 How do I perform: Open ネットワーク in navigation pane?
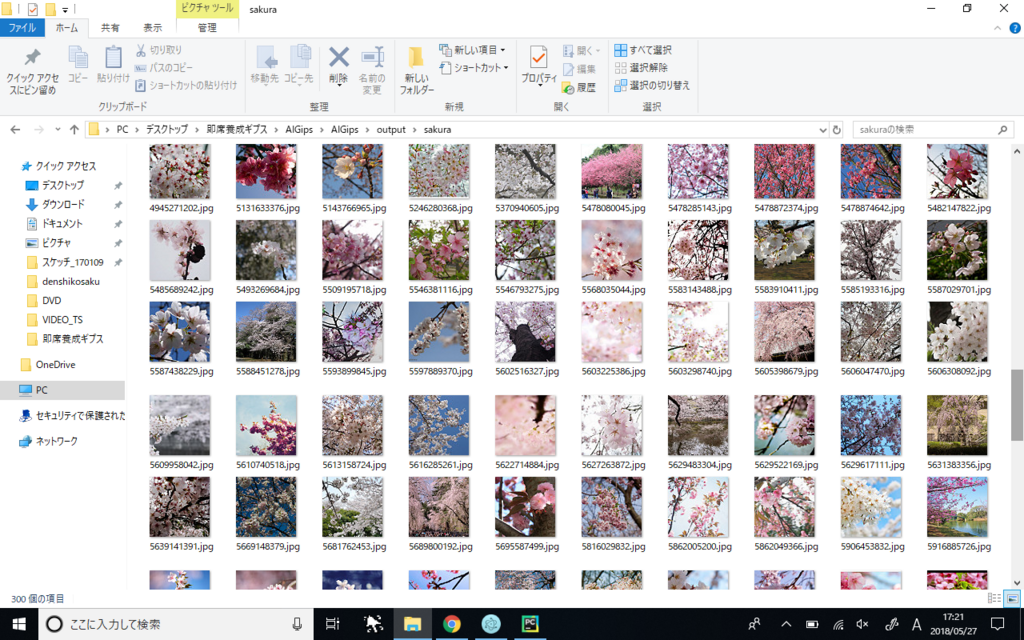[57, 441]
